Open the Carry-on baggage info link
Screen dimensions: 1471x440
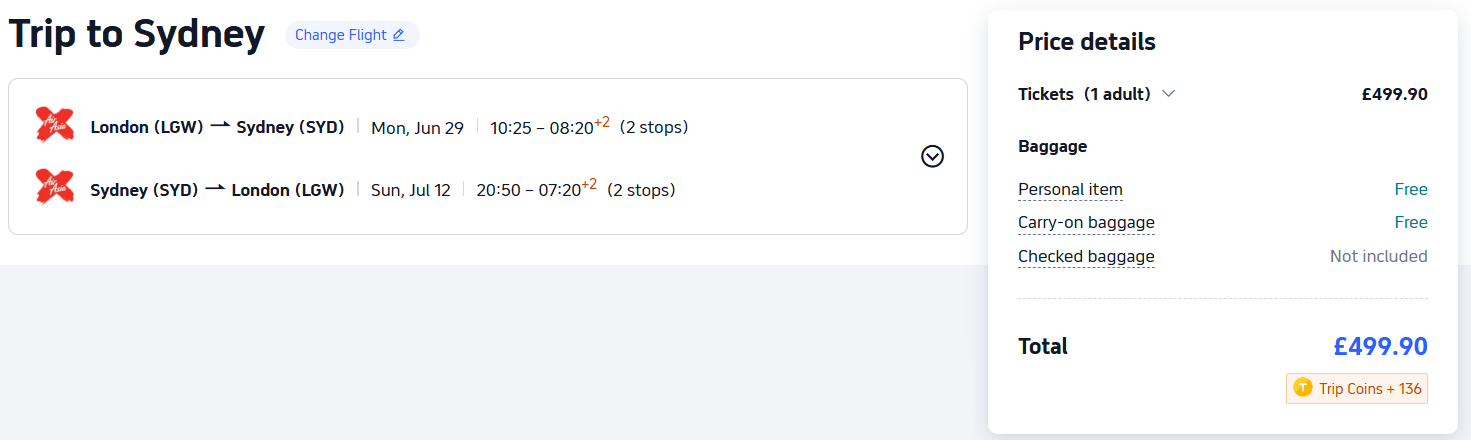[1086, 222]
